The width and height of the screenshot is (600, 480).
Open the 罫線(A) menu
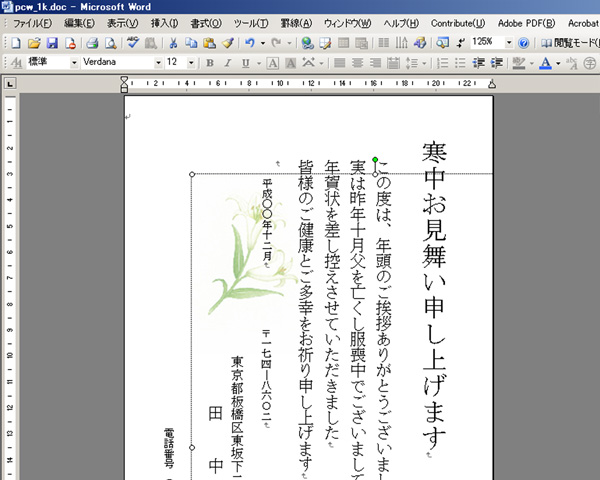coord(297,23)
